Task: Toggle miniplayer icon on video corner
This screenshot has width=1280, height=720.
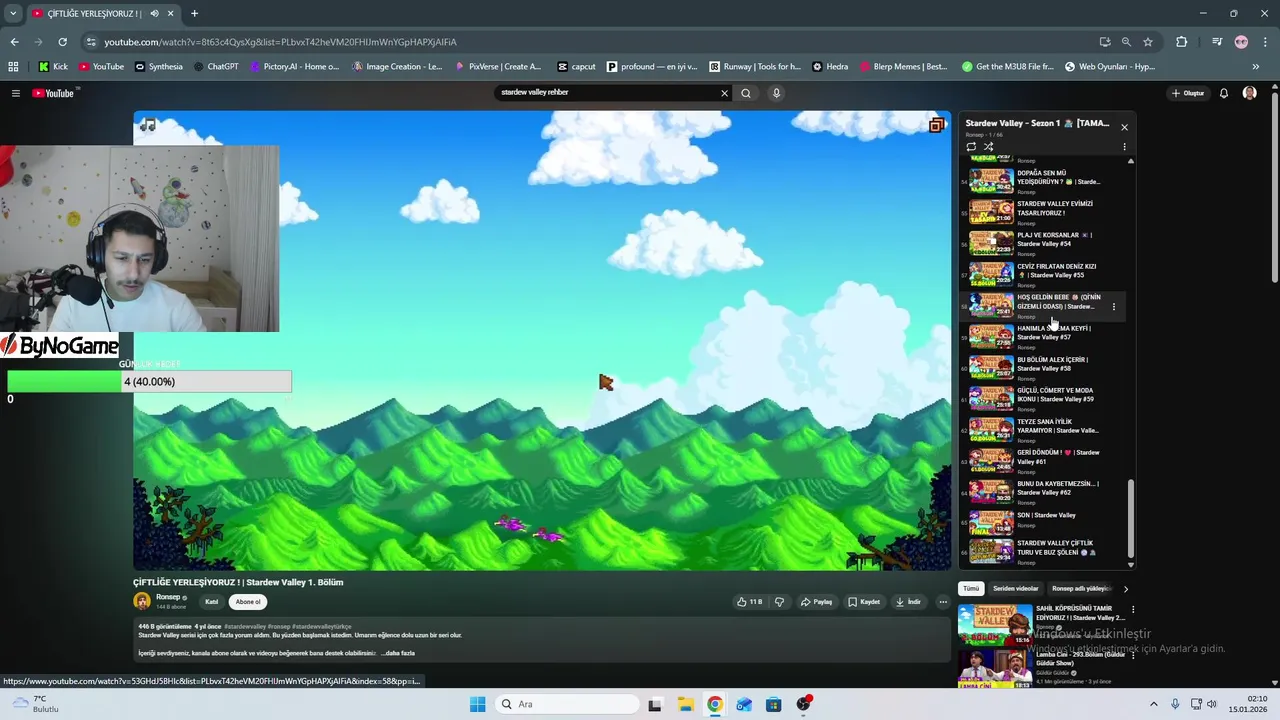Action: tap(936, 125)
